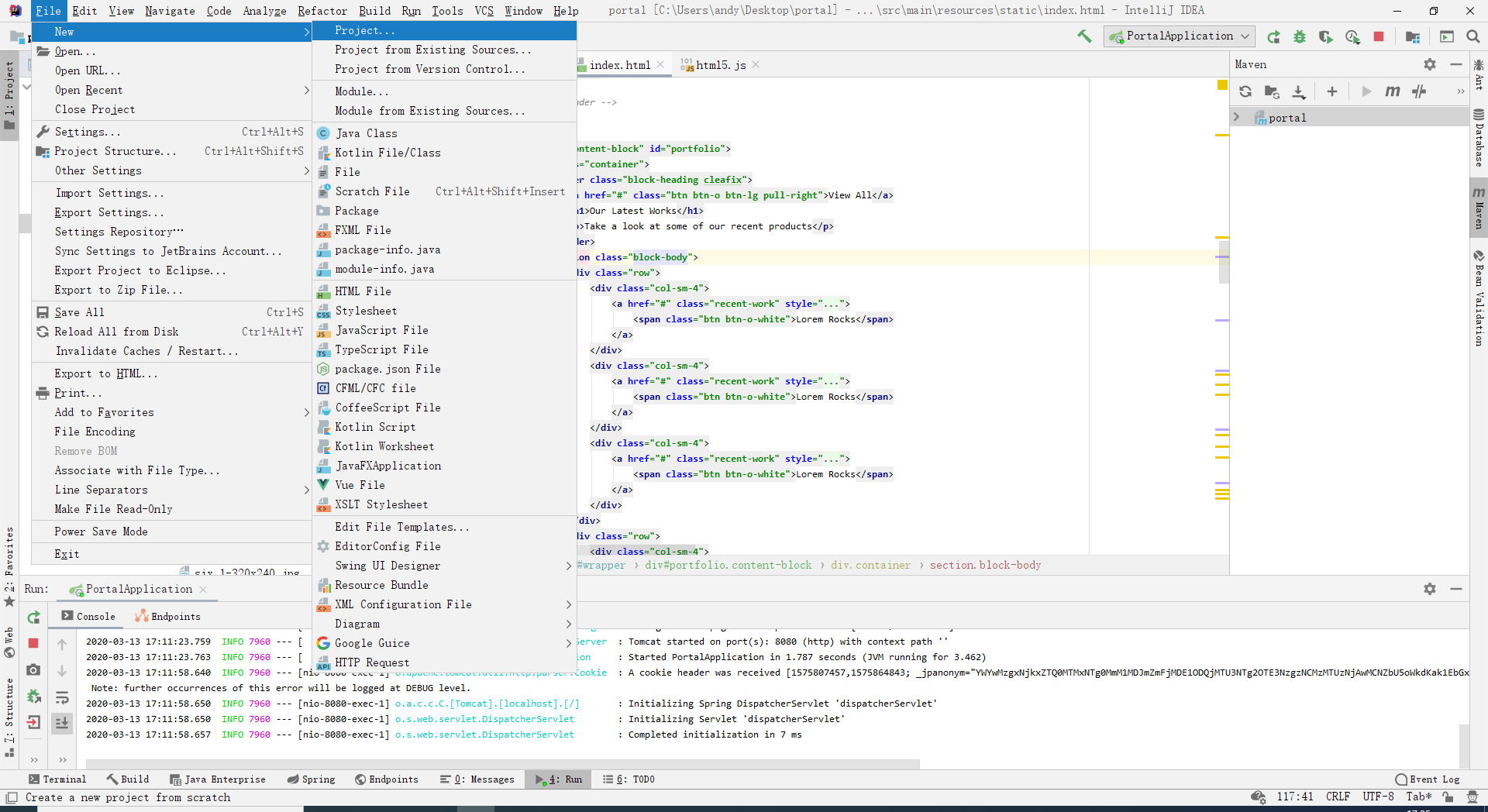Click the UTF-8 encoding indicator
Image resolution: width=1488 pixels, height=812 pixels.
[x=1378, y=797]
